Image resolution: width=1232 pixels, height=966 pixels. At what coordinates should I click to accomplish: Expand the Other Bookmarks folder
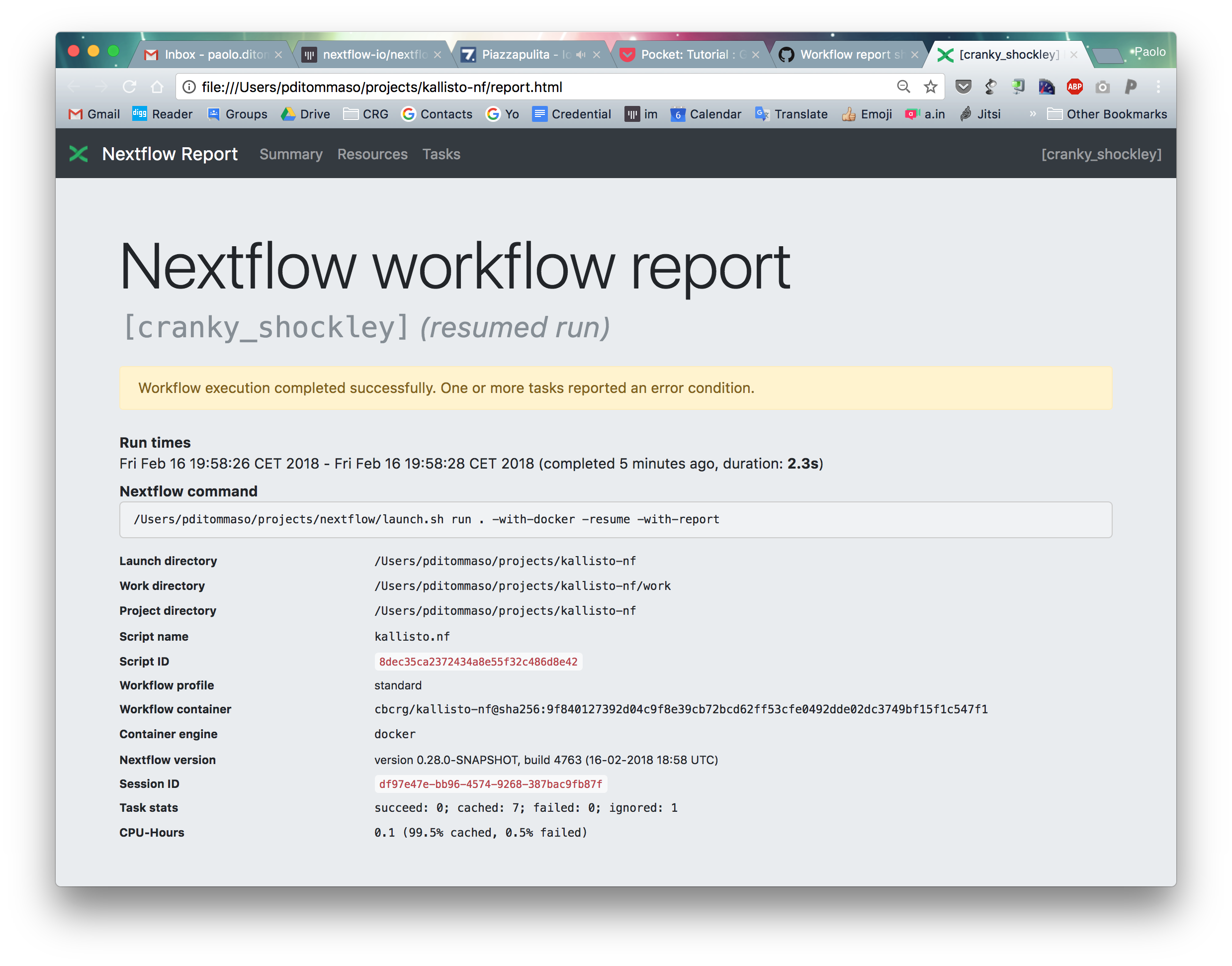[1107, 114]
